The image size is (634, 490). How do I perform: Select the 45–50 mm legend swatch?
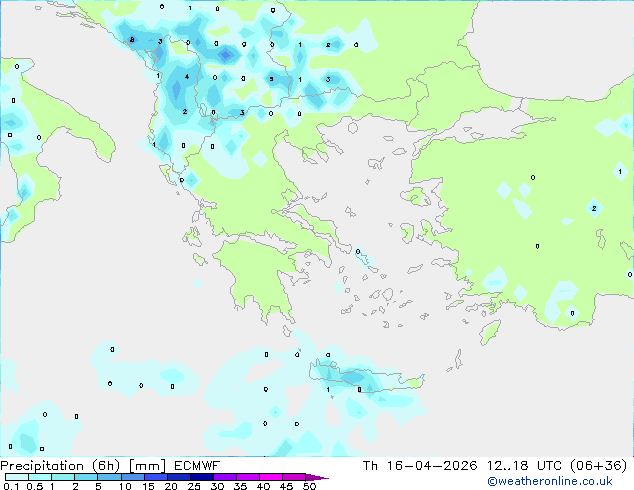[x=294, y=477]
